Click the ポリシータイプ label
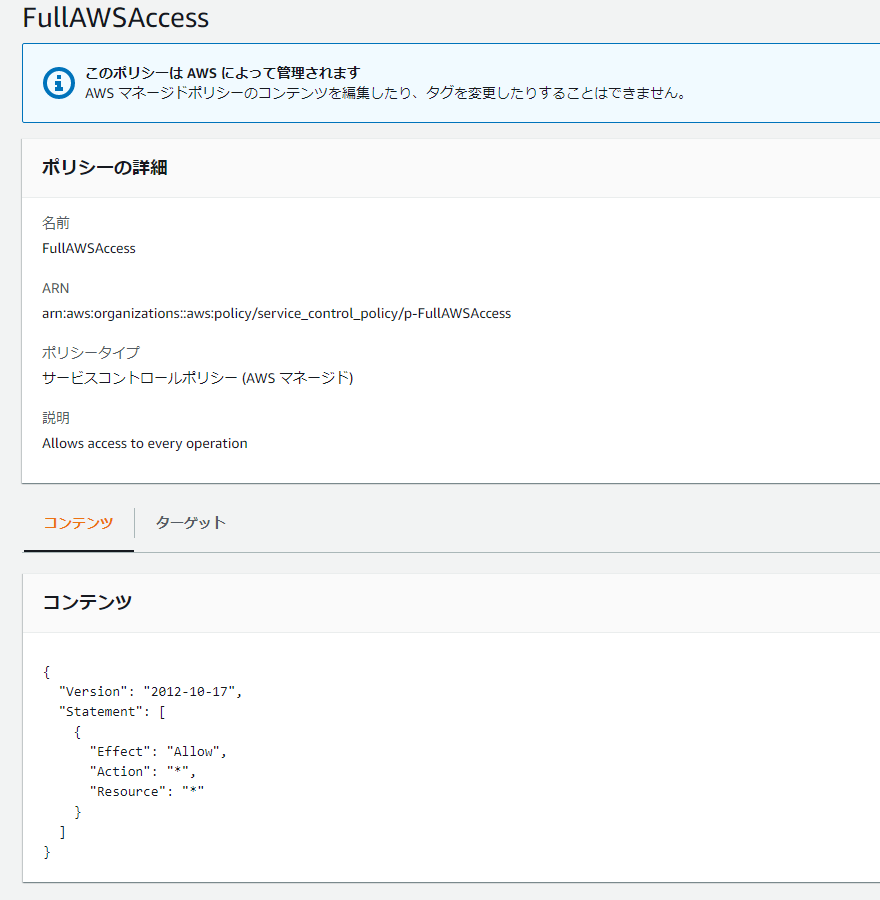Image resolution: width=880 pixels, height=900 pixels. [x=91, y=352]
